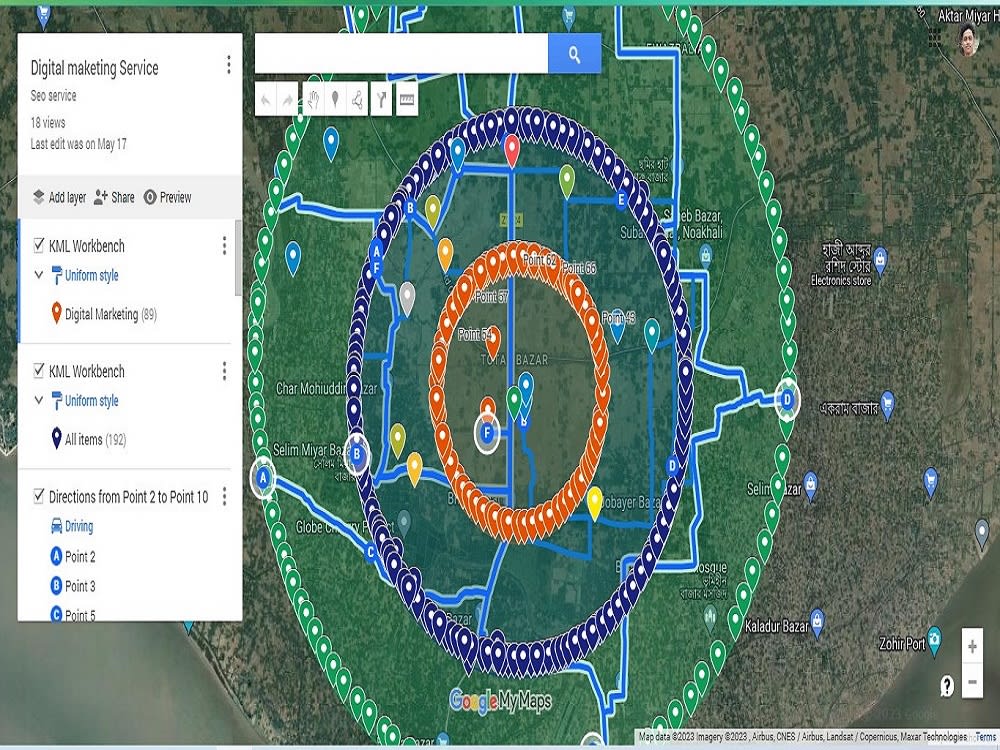Select the hand pan tool

click(313, 99)
